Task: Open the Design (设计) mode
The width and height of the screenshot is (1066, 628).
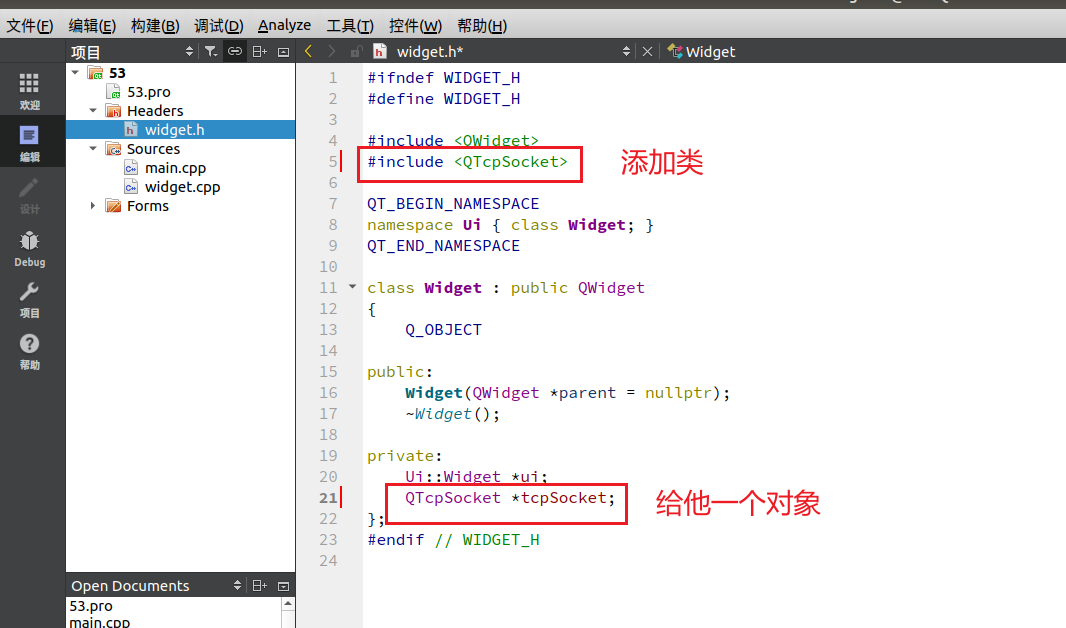Action: tap(29, 195)
